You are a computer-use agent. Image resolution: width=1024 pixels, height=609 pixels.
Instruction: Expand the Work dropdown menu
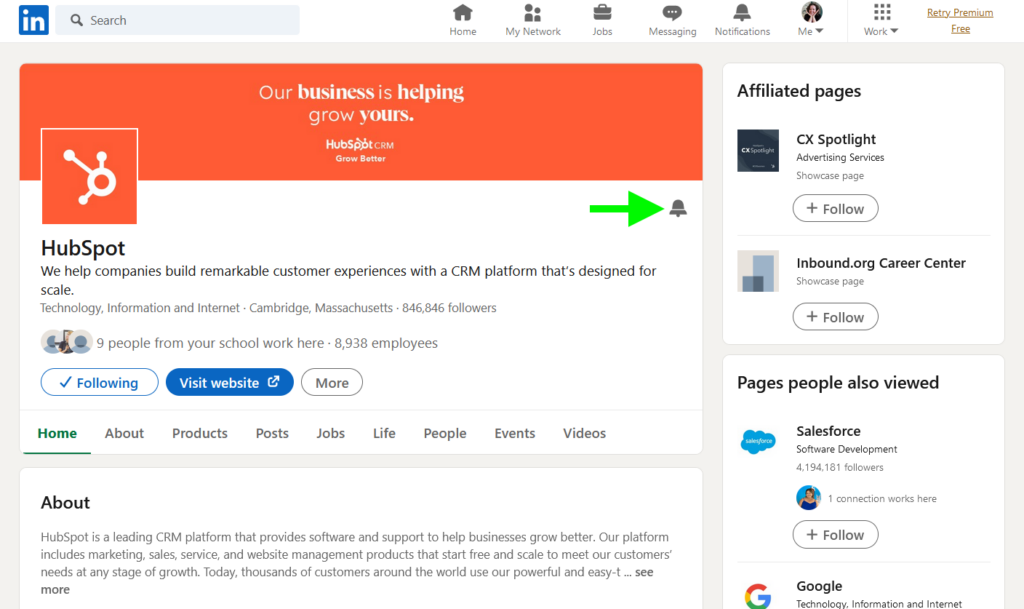coord(879,22)
